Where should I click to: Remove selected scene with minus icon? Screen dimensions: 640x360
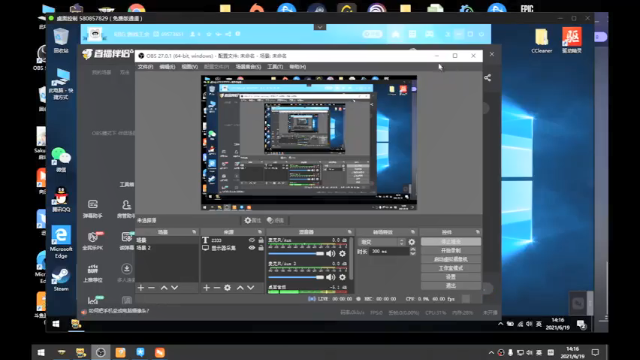coord(151,288)
